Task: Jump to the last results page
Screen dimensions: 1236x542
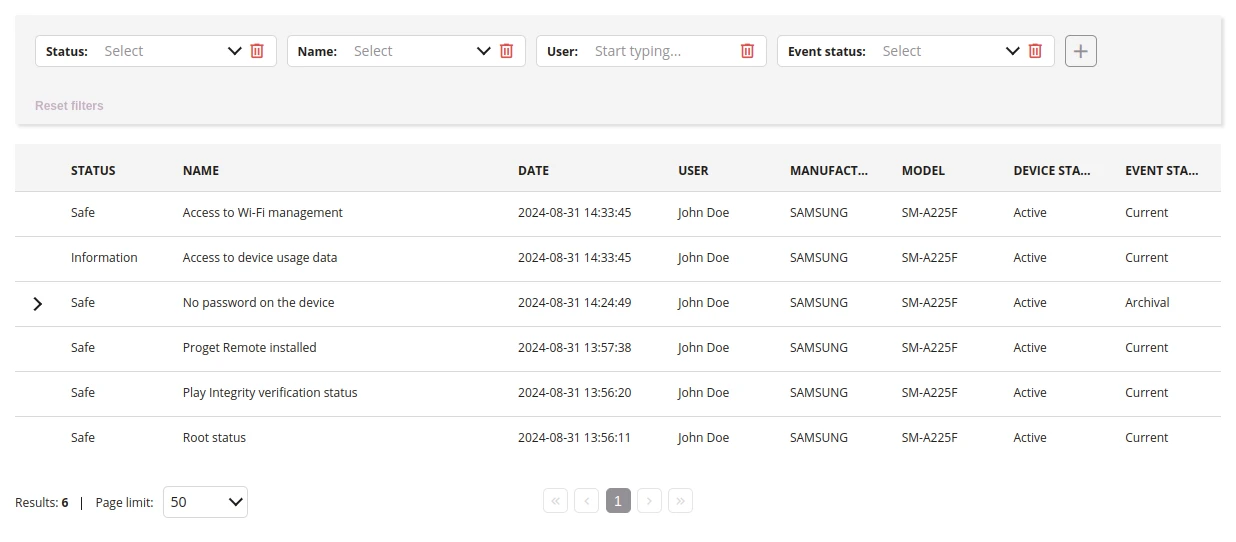Action: [680, 501]
